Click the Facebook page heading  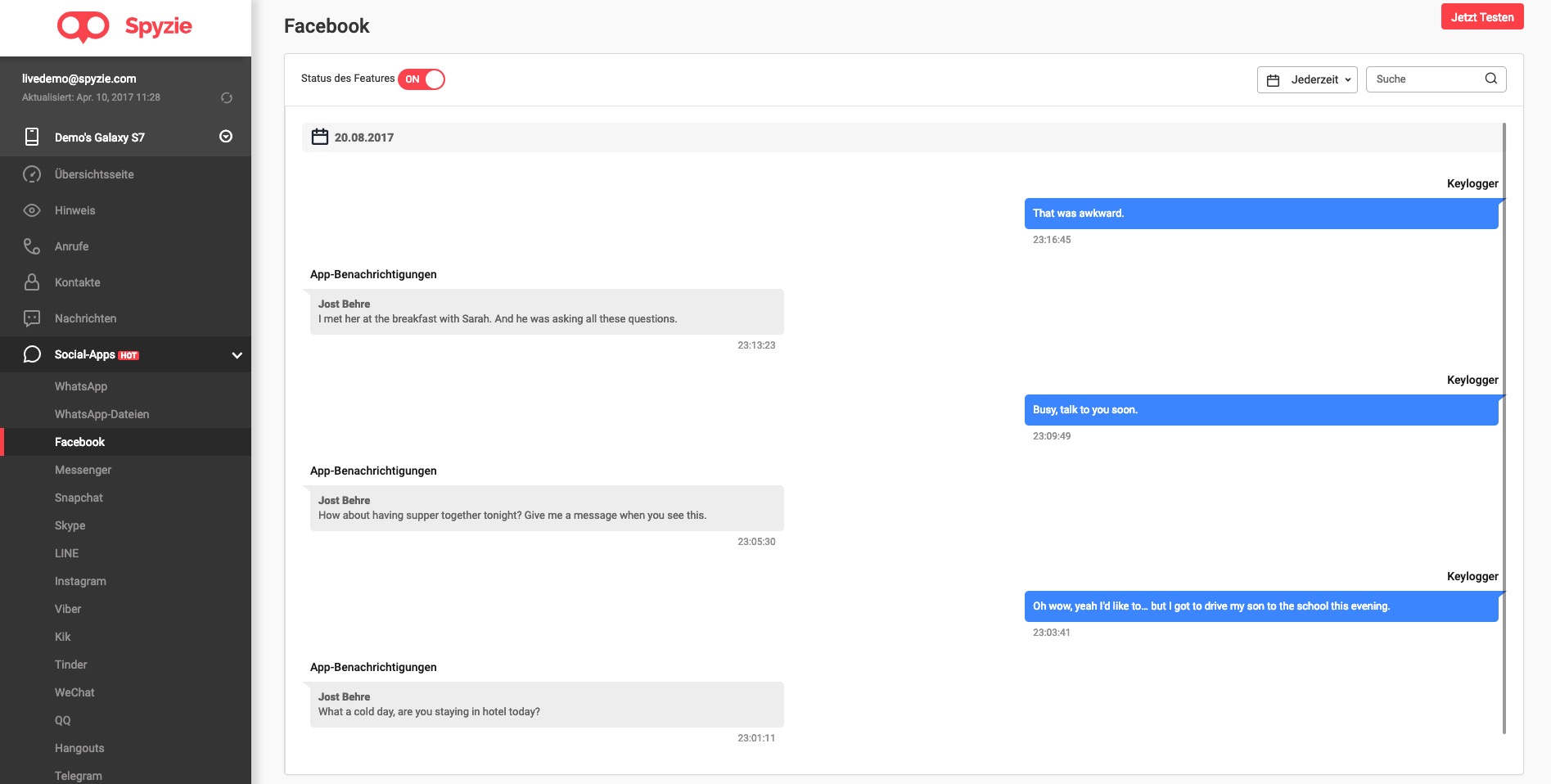click(x=327, y=26)
